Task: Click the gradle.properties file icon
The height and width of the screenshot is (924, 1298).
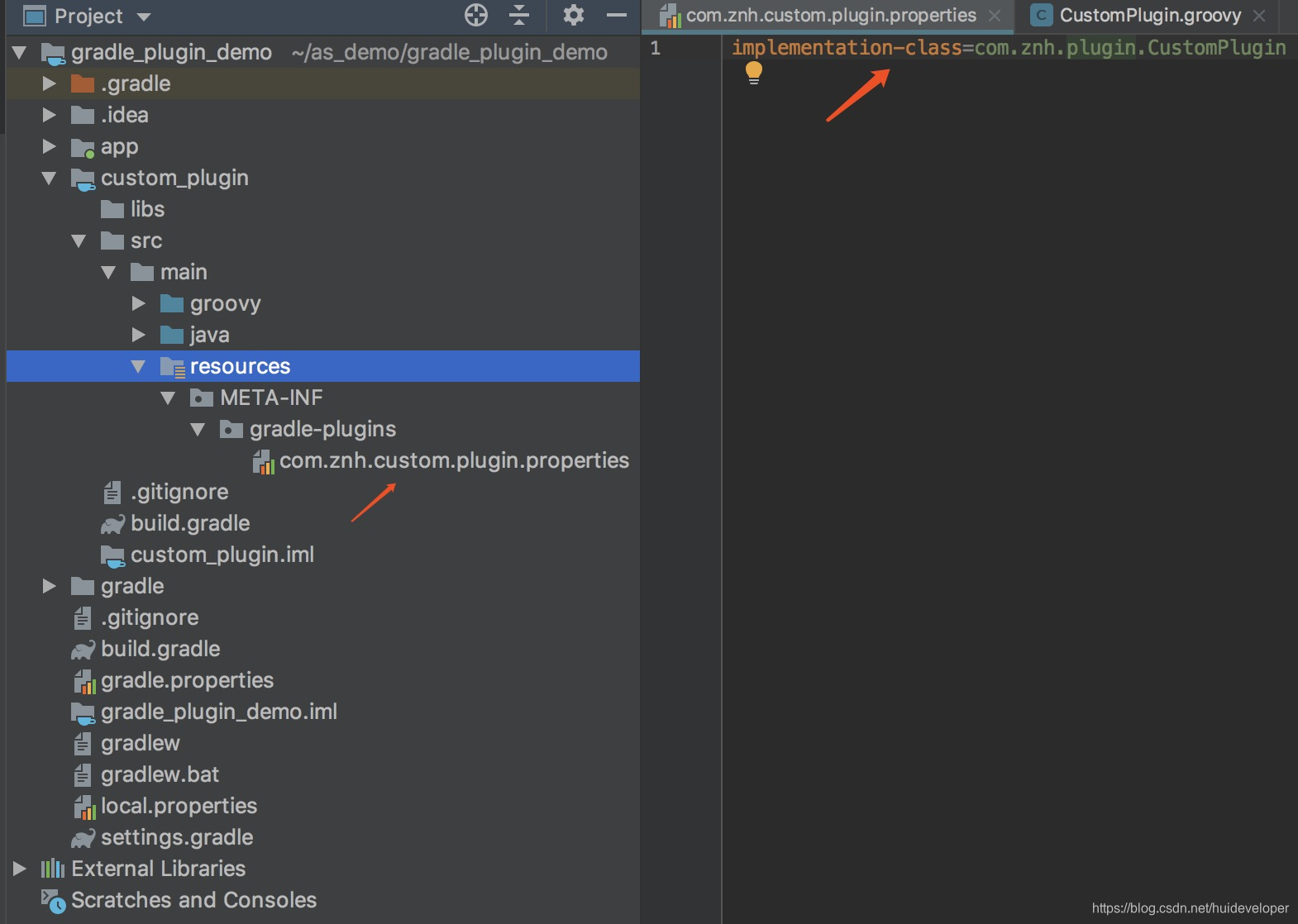Action: point(84,681)
